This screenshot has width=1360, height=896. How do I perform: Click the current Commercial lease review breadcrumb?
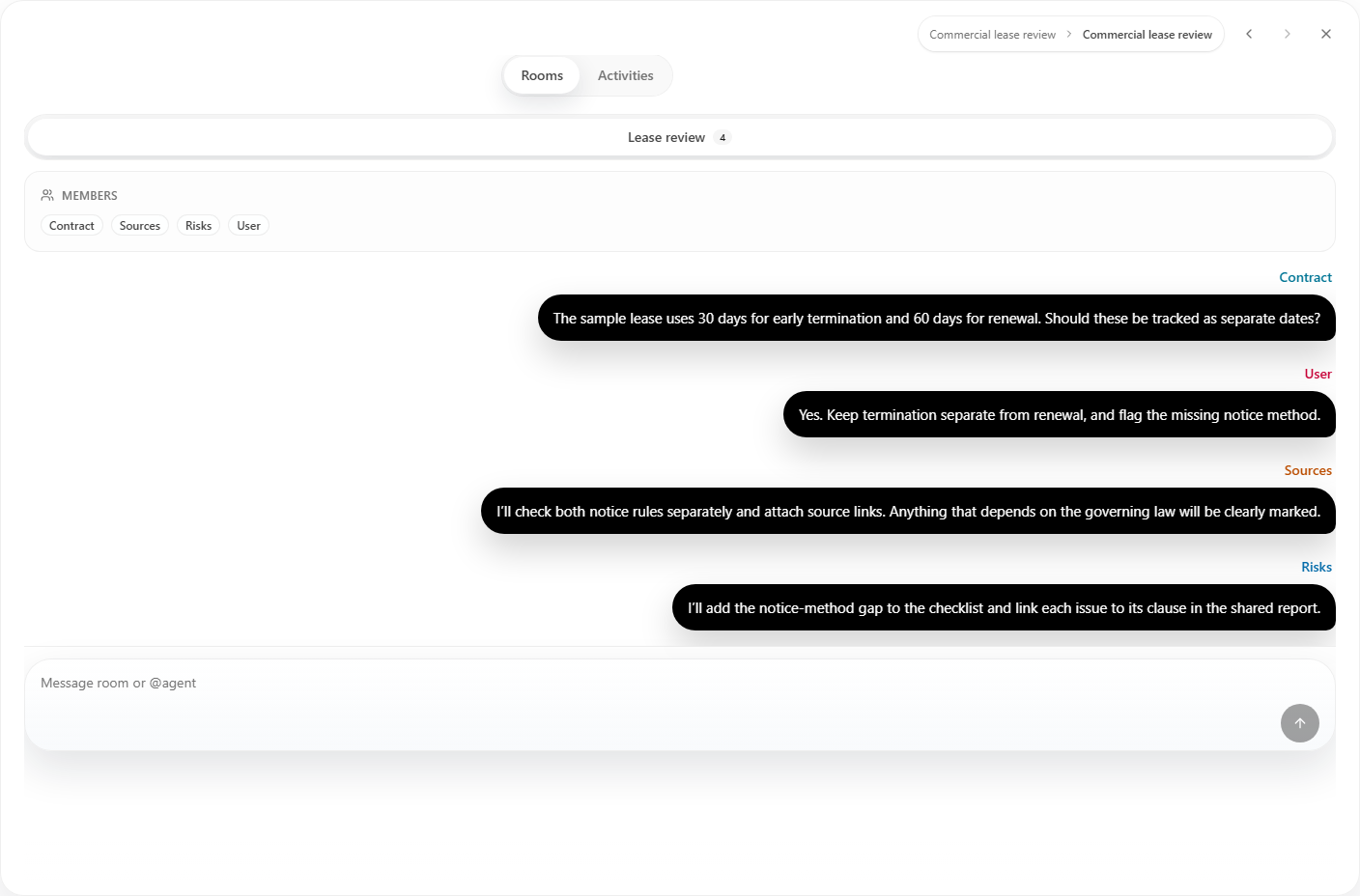tap(1147, 35)
